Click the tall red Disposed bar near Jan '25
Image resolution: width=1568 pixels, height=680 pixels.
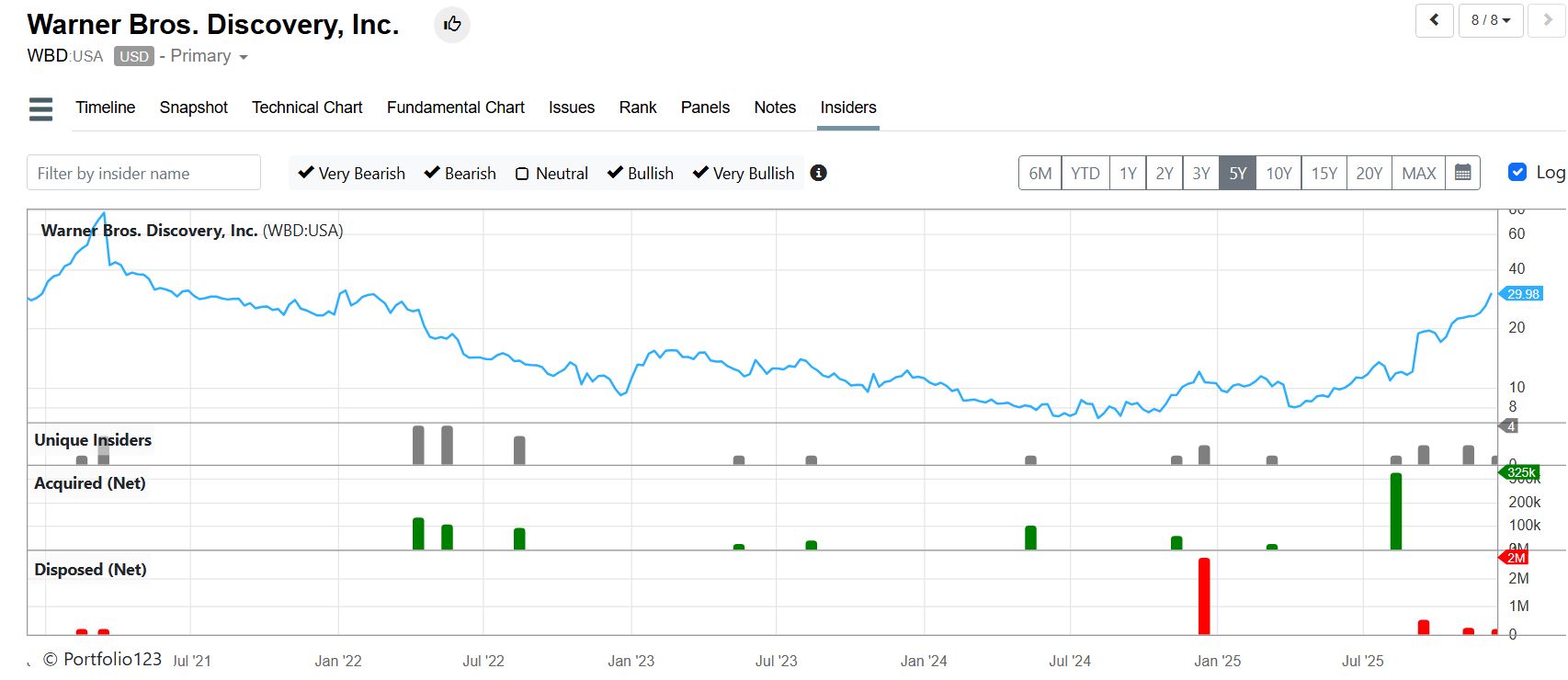1204,595
